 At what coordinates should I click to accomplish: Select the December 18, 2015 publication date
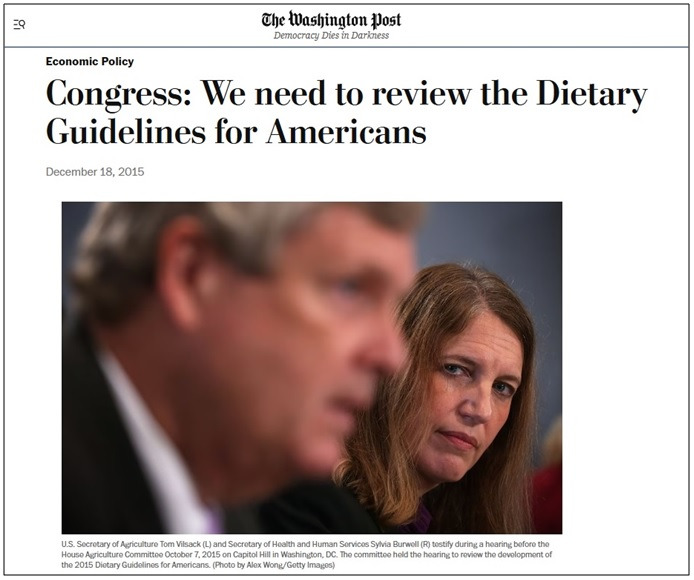[x=95, y=172]
